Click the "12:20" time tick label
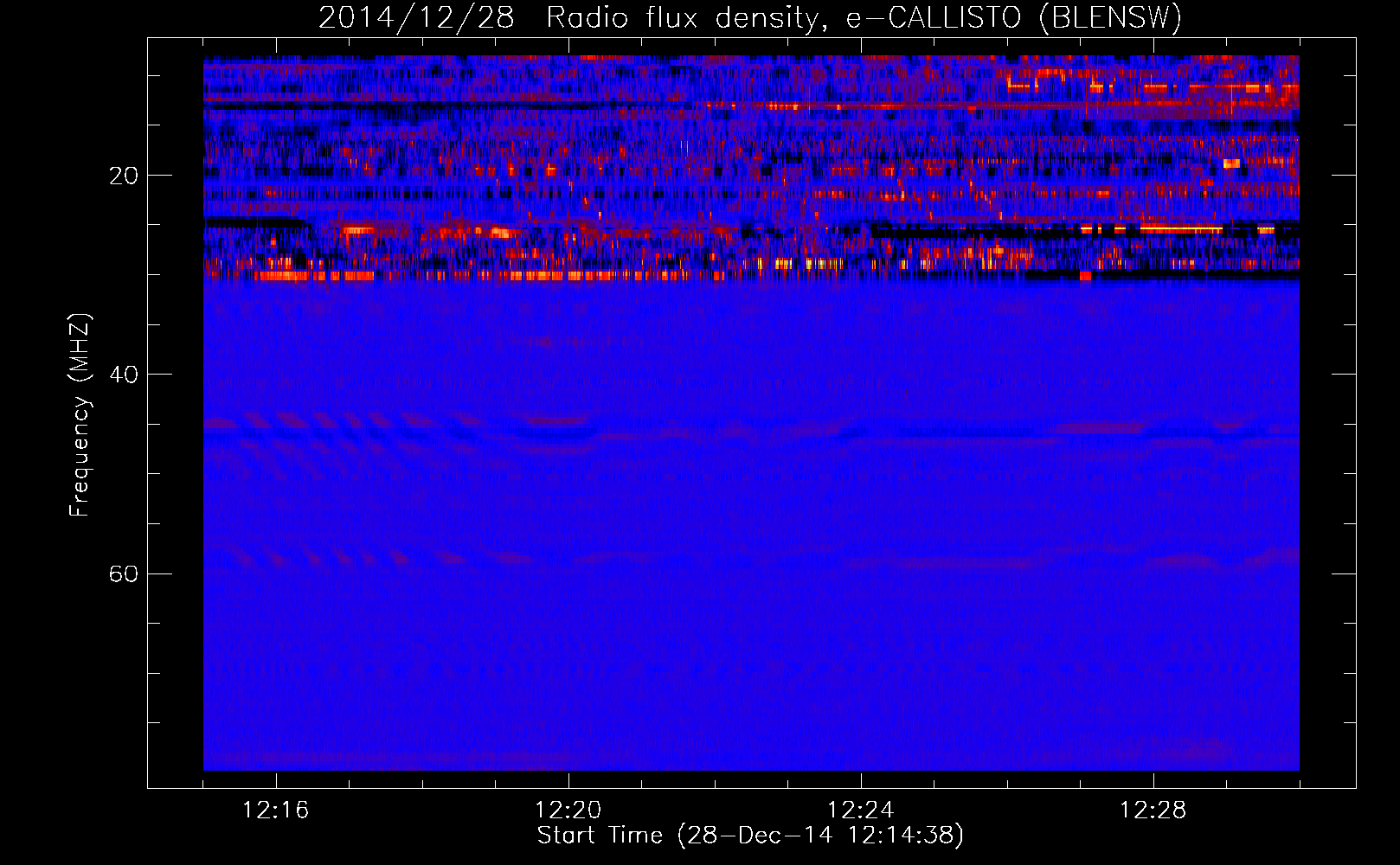The height and width of the screenshot is (865, 1400). [x=568, y=811]
